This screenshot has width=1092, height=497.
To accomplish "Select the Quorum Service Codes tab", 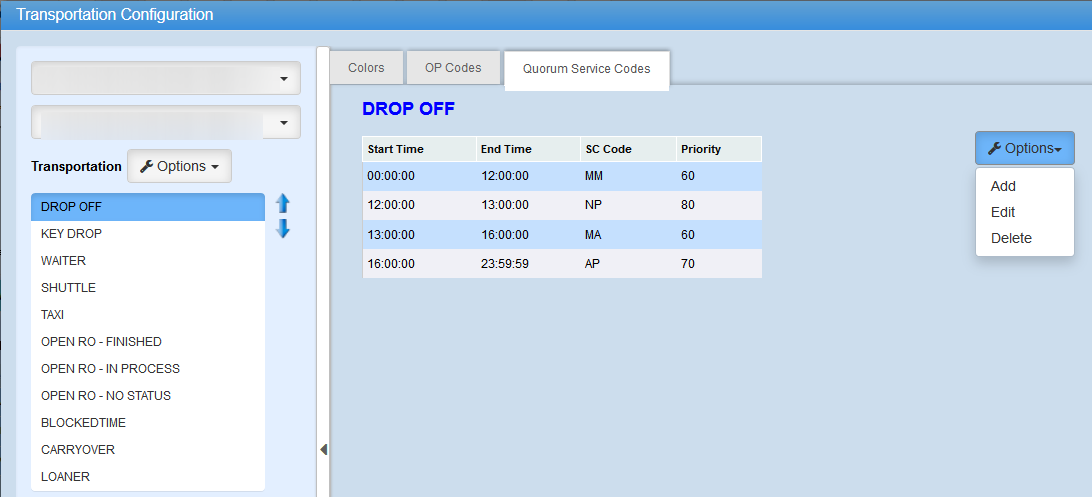I will 586,69.
